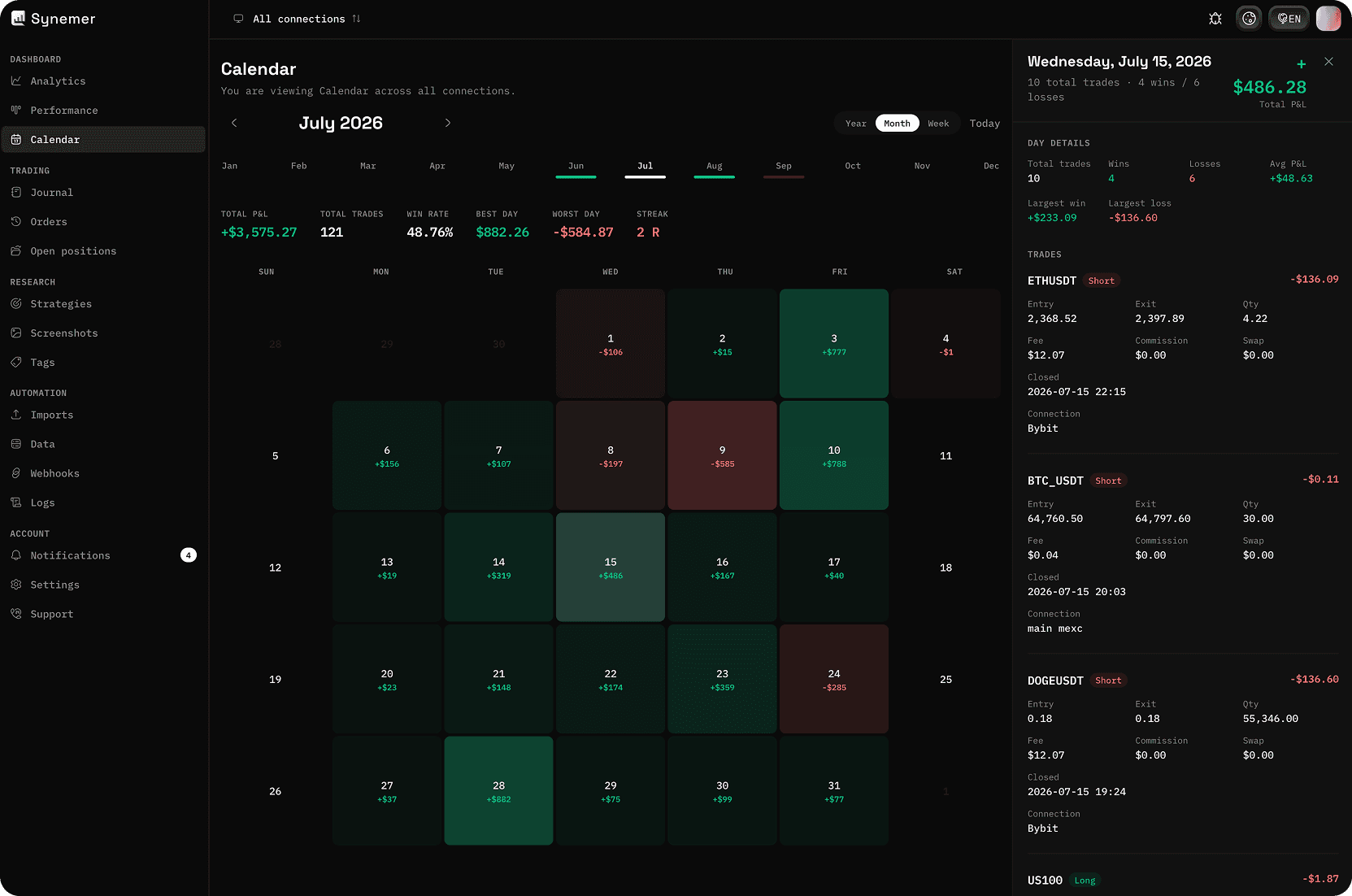Open the user avatar menu

coord(1328,19)
